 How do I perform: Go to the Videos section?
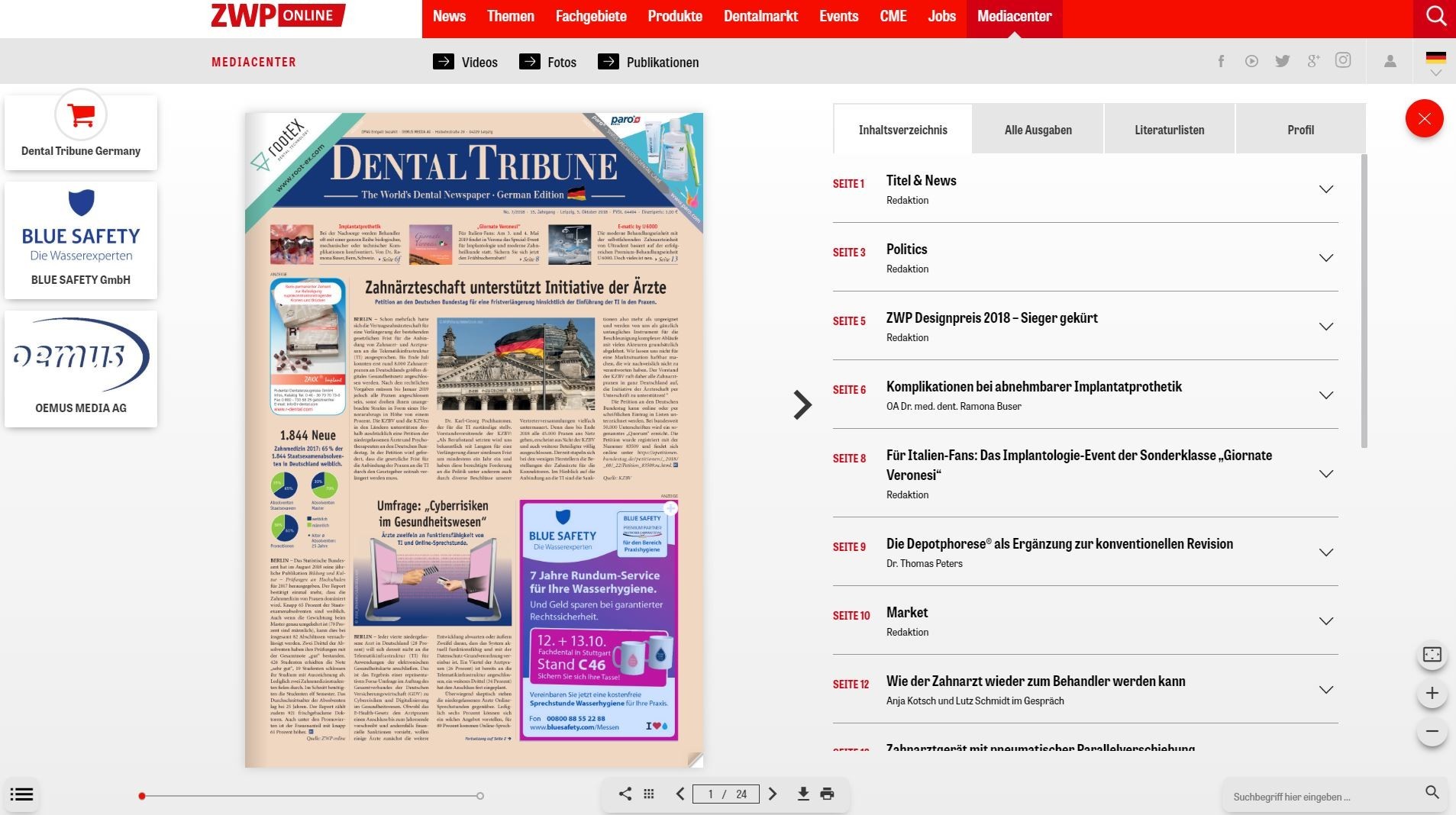pyautogui.click(x=465, y=62)
